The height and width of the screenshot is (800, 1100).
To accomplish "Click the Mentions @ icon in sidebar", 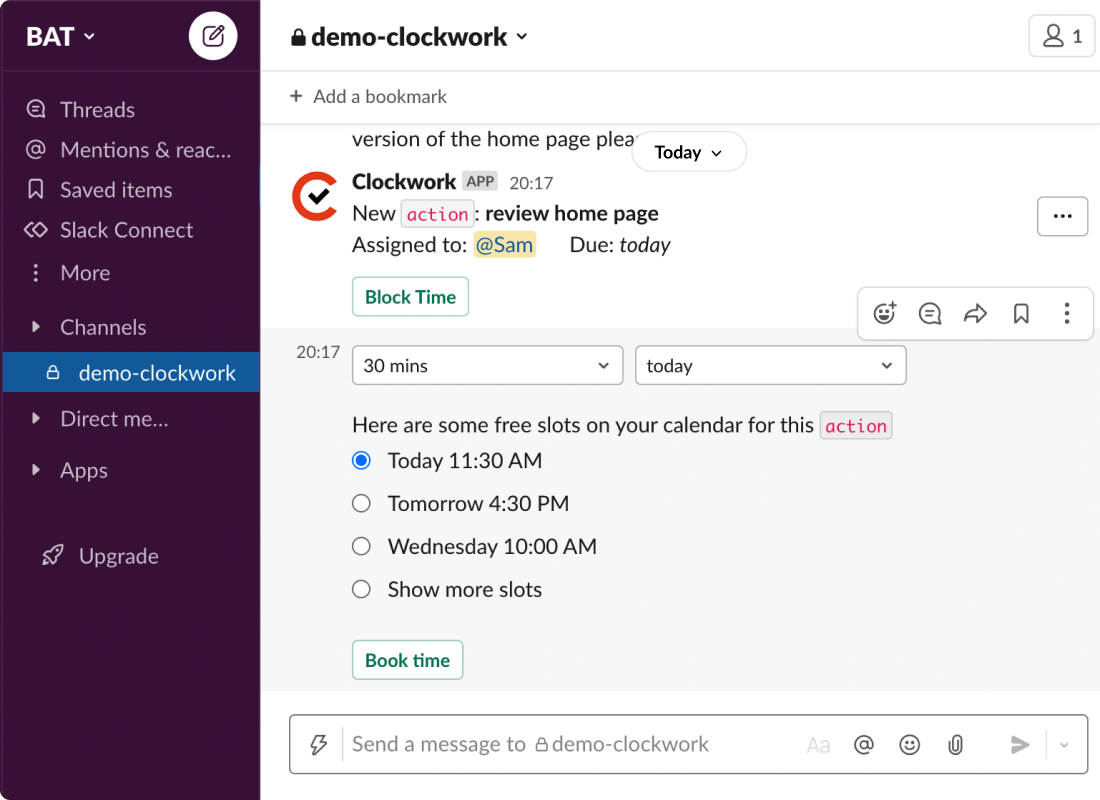I will pos(36,149).
